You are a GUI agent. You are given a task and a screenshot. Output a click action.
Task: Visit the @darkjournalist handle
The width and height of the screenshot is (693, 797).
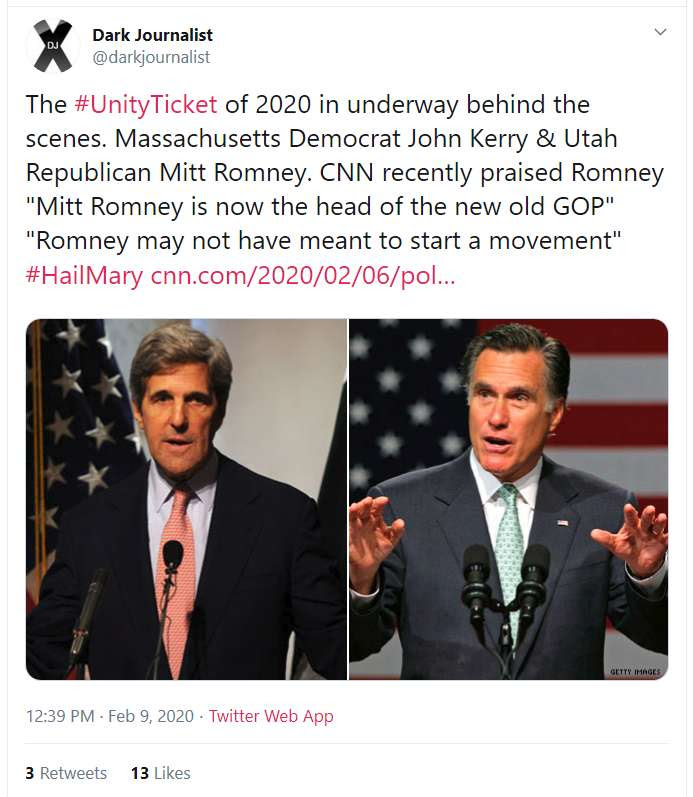tap(151, 57)
